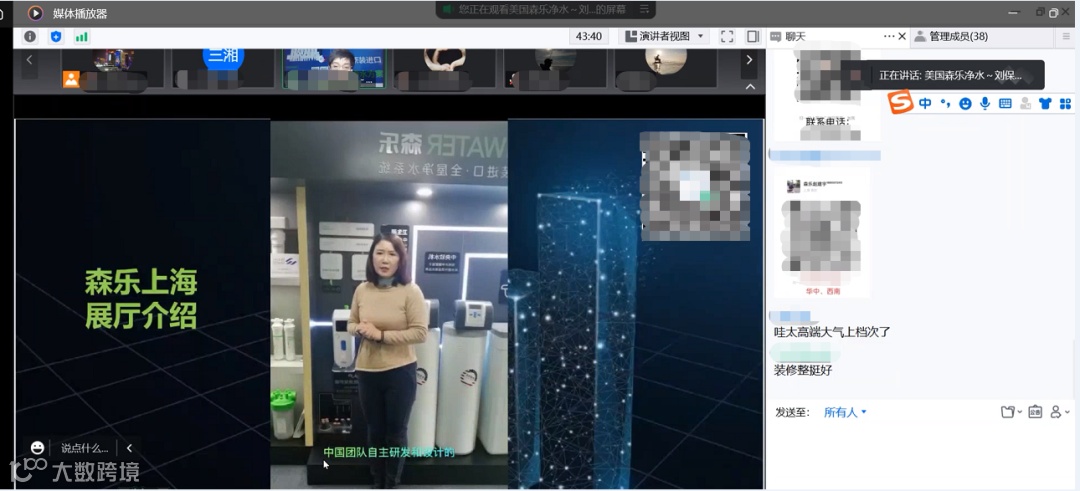Show previous participant thumbnails

[29, 60]
